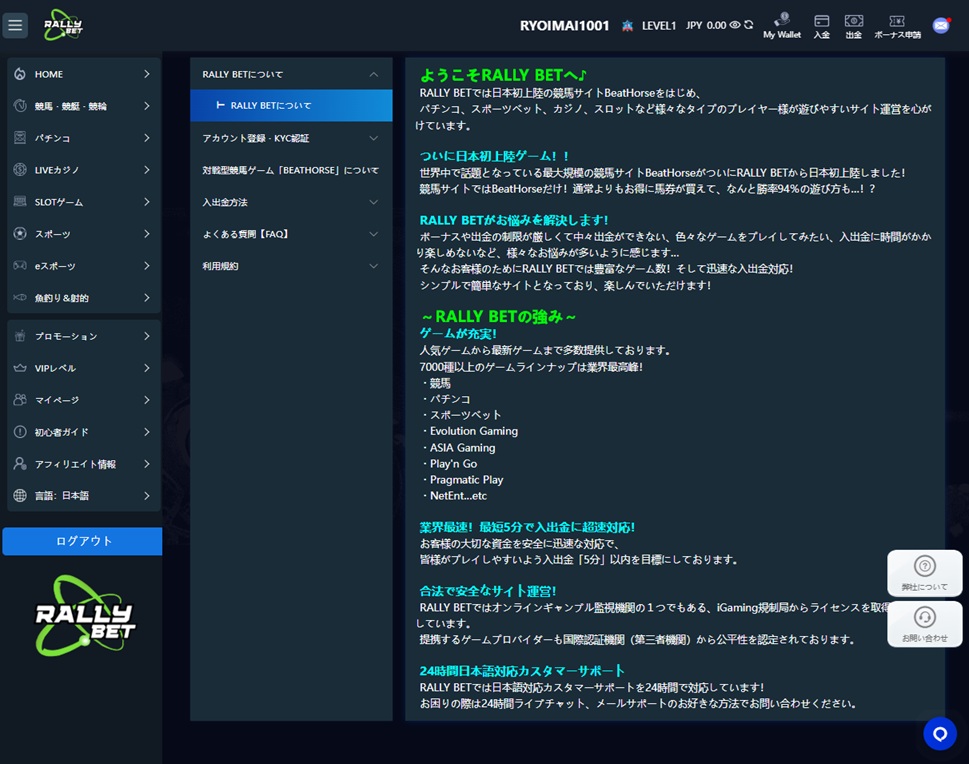Go to 魚釣り&射的 menu item
969x764 pixels.
(84, 297)
